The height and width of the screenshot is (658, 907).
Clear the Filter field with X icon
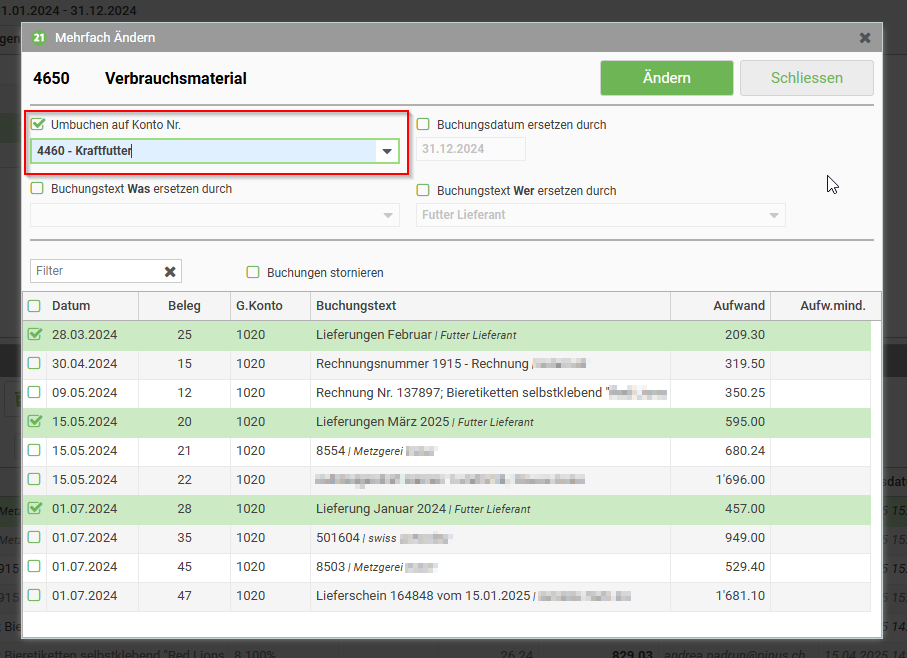(170, 271)
